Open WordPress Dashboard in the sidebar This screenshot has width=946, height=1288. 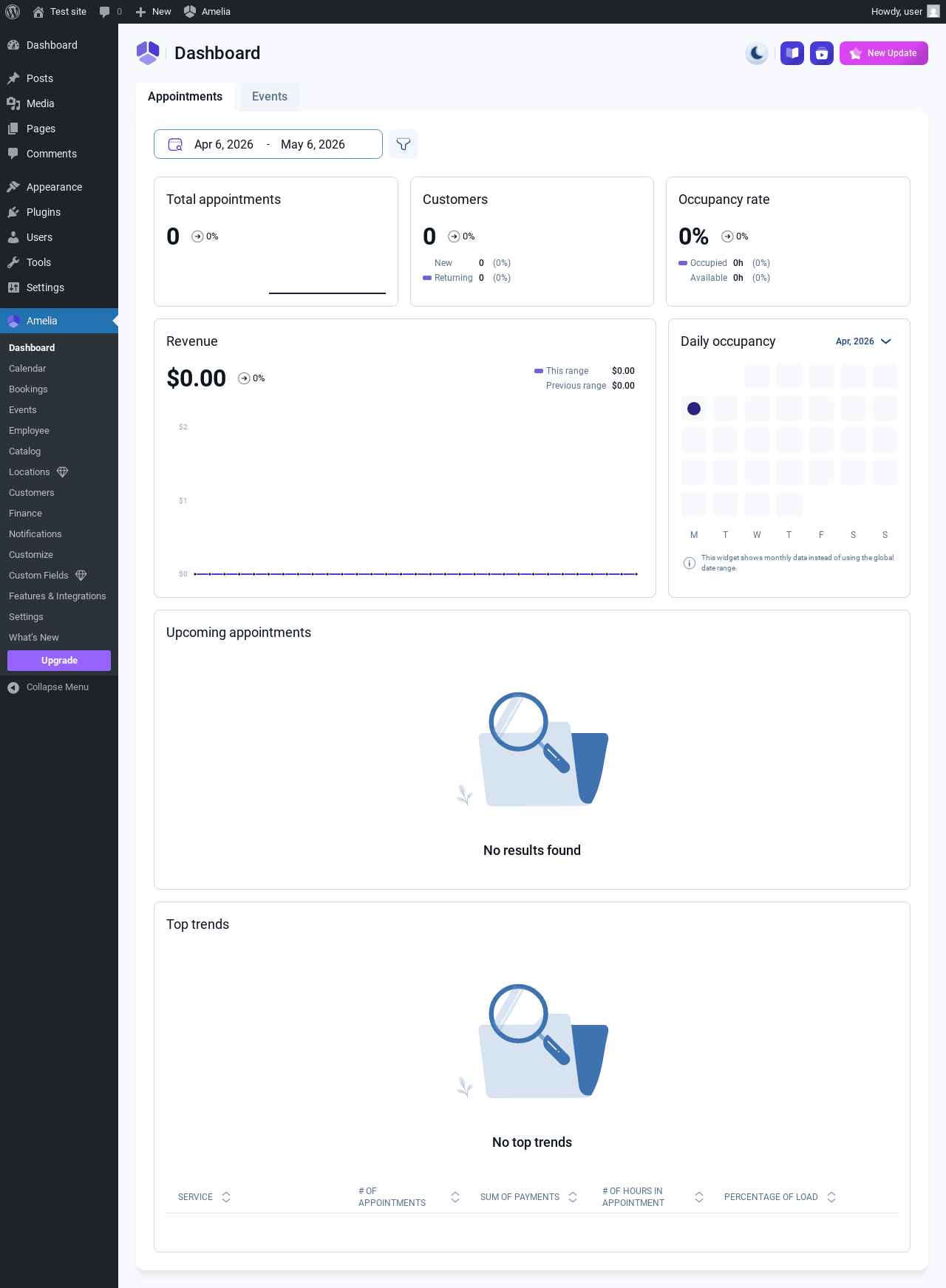click(x=59, y=45)
